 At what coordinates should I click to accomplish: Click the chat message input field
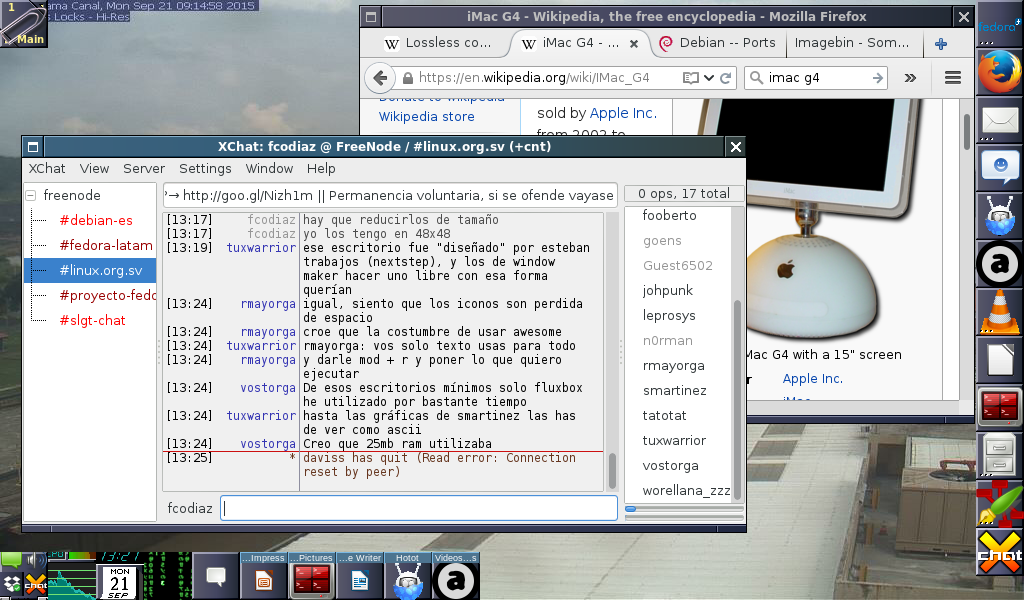coord(419,508)
